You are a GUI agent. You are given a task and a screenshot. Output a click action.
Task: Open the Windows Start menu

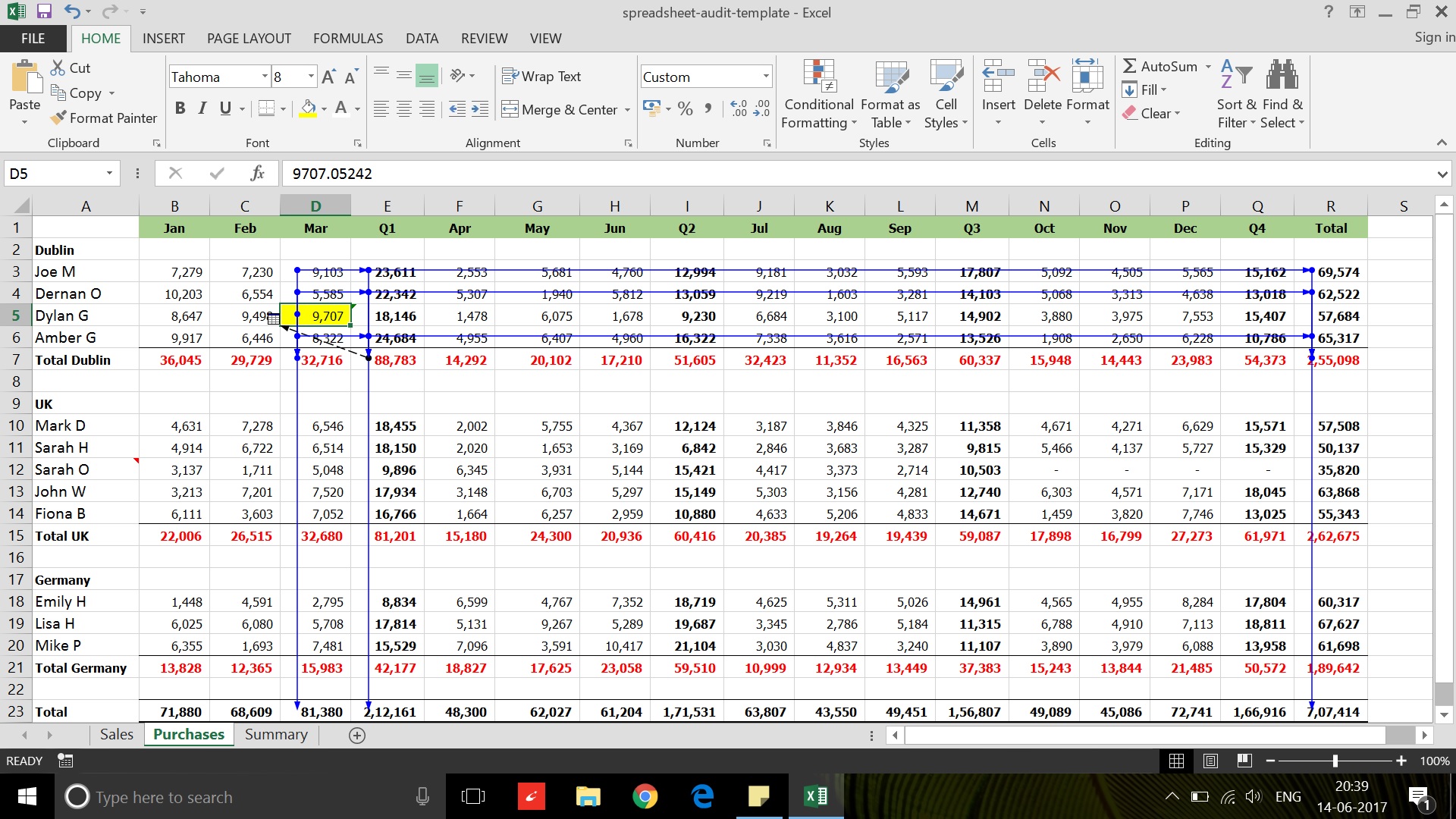pyautogui.click(x=27, y=796)
